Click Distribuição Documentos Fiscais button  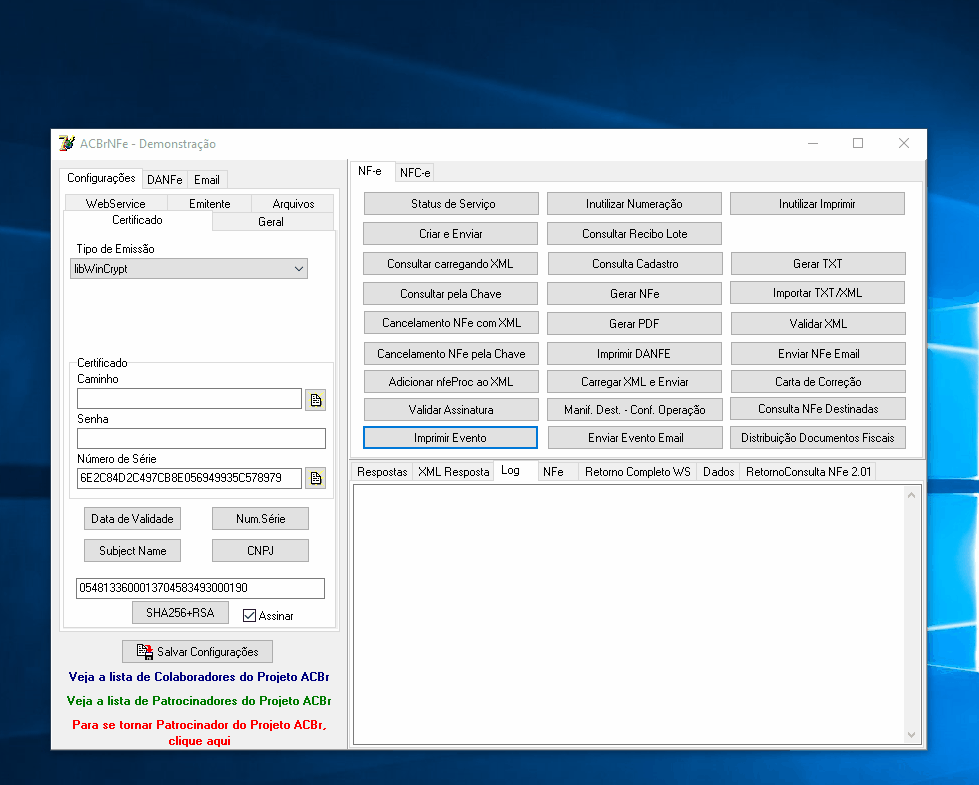point(818,438)
